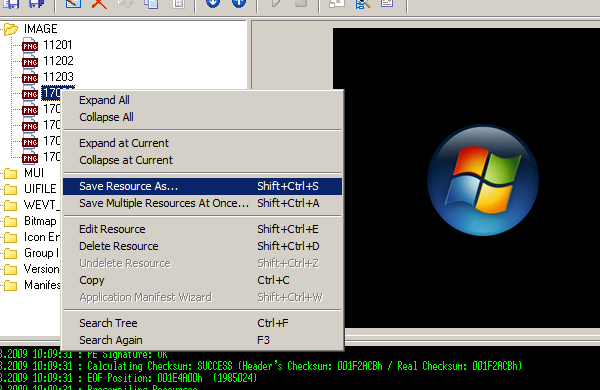Screen dimensions: 600x390
Task: Select Edit Resource in context menu
Action: (202, 229)
